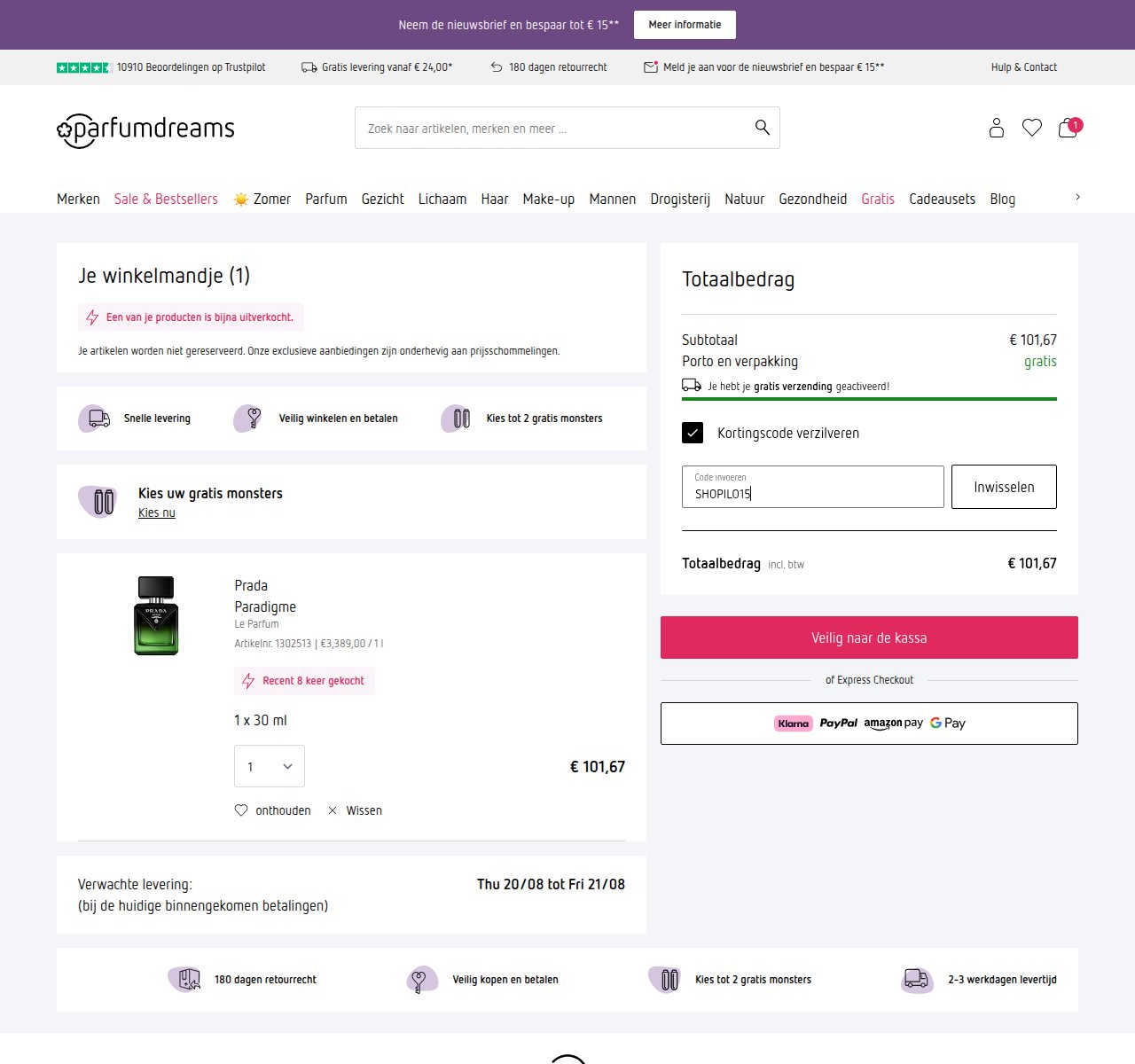Image resolution: width=1135 pixels, height=1064 pixels.
Task: Click Veilig naar de kassa button
Action: tap(869, 638)
